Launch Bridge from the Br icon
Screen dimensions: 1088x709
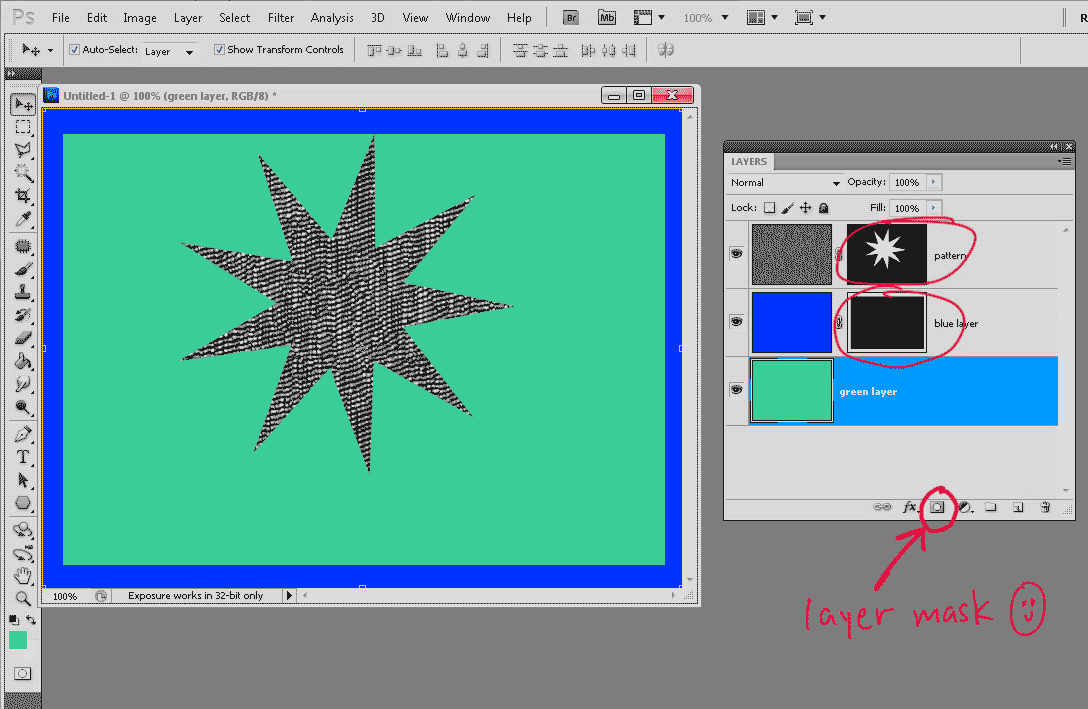[571, 17]
